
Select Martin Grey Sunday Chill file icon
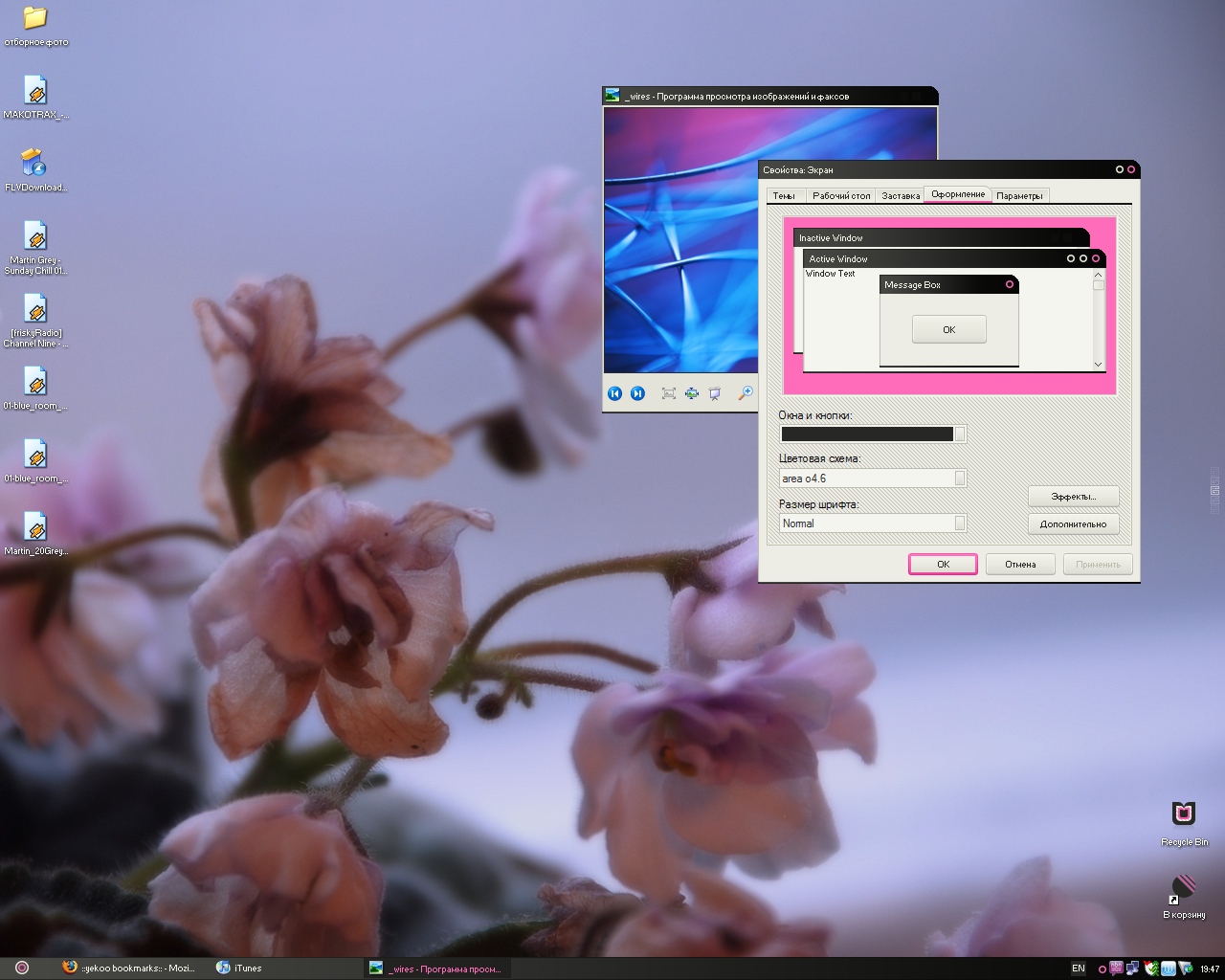click(x=35, y=249)
